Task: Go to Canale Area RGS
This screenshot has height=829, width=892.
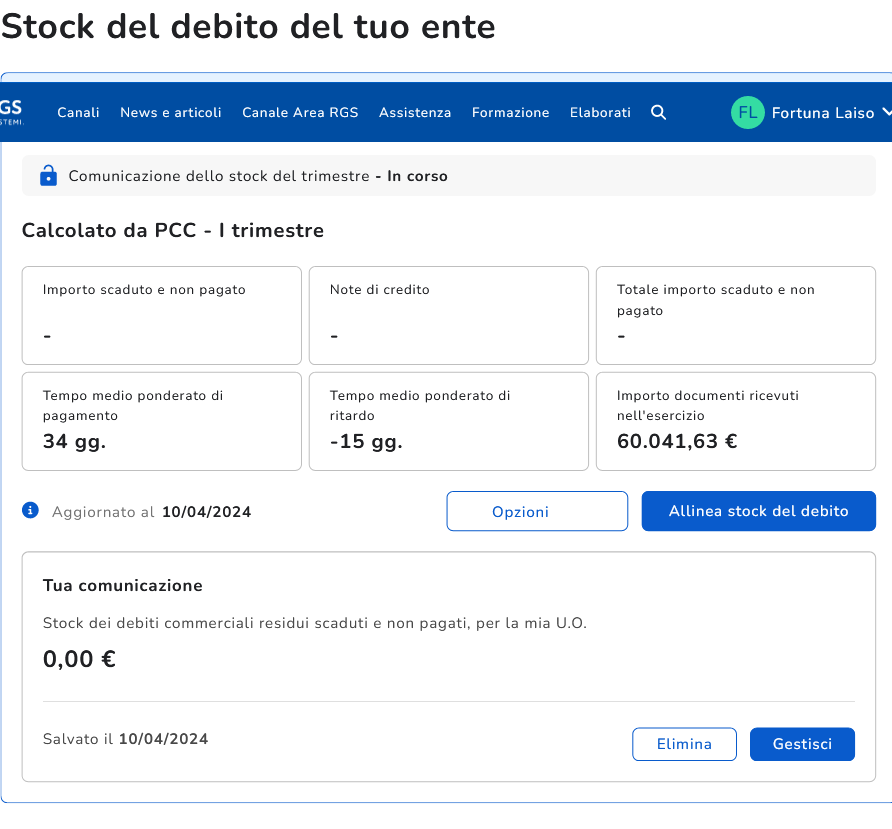Action: [300, 113]
